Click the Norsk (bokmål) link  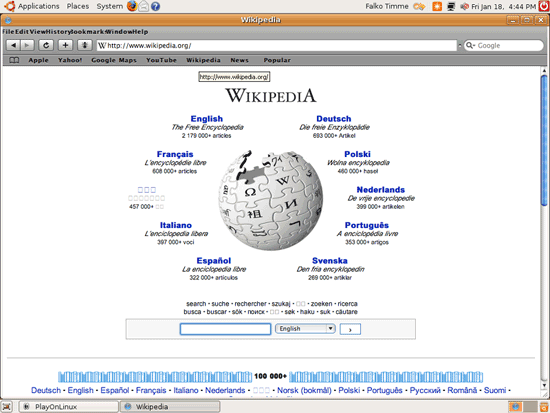tap(304, 390)
